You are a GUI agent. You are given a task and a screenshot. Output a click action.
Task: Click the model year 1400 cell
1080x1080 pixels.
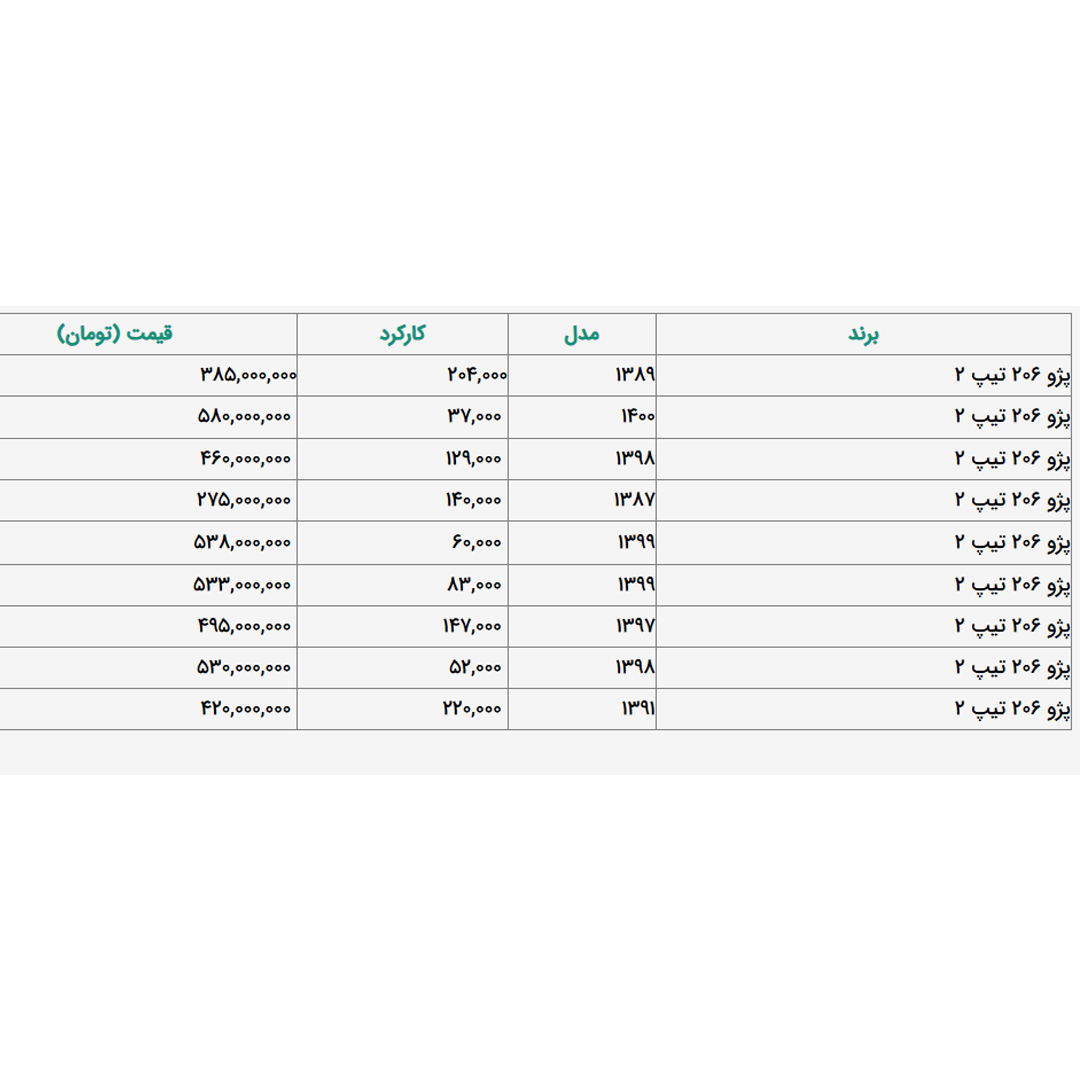[x=636, y=417]
